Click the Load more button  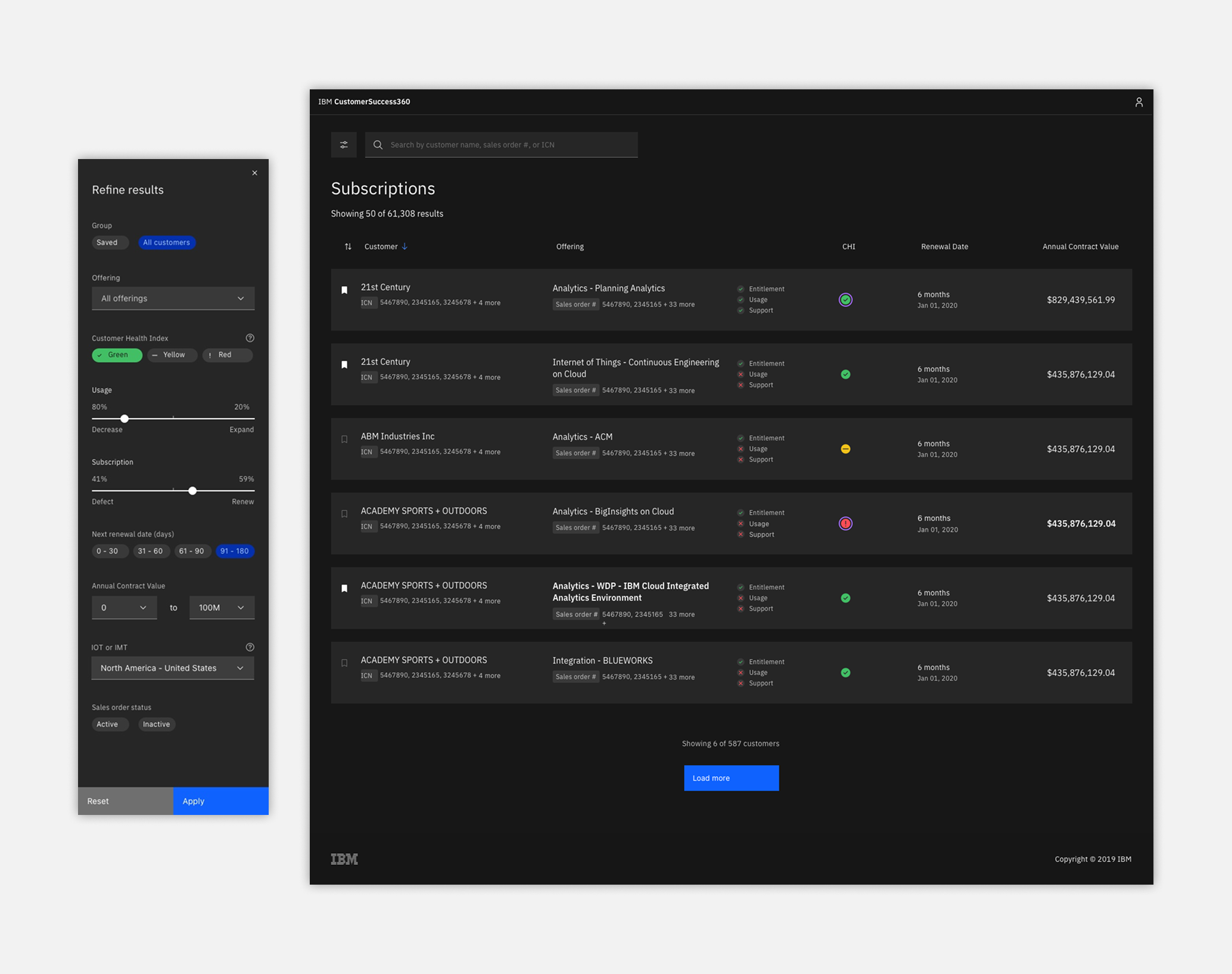point(731,778)
